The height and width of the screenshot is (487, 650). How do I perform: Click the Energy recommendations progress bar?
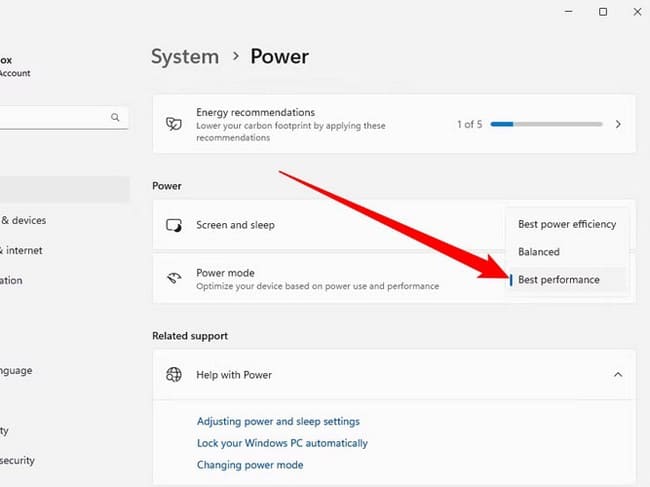pyautogui.click(x=546, y=125)
